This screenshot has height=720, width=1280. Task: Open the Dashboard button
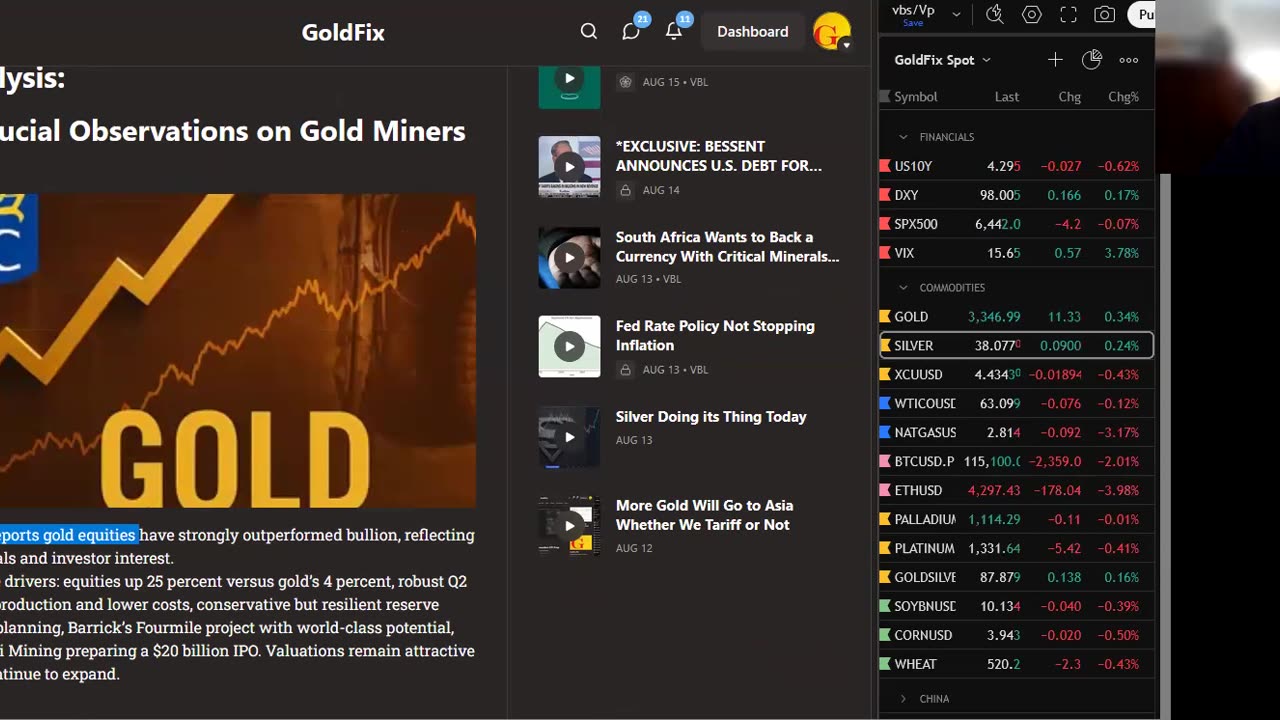[x=752, y=32]
